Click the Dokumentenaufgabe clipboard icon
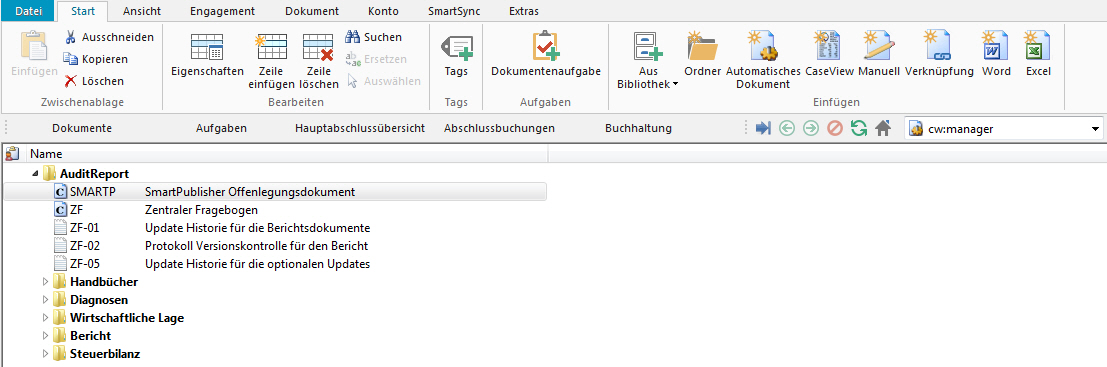This screenshot has width=1107, height=367. pyautogui.click(x=546, y=47)
